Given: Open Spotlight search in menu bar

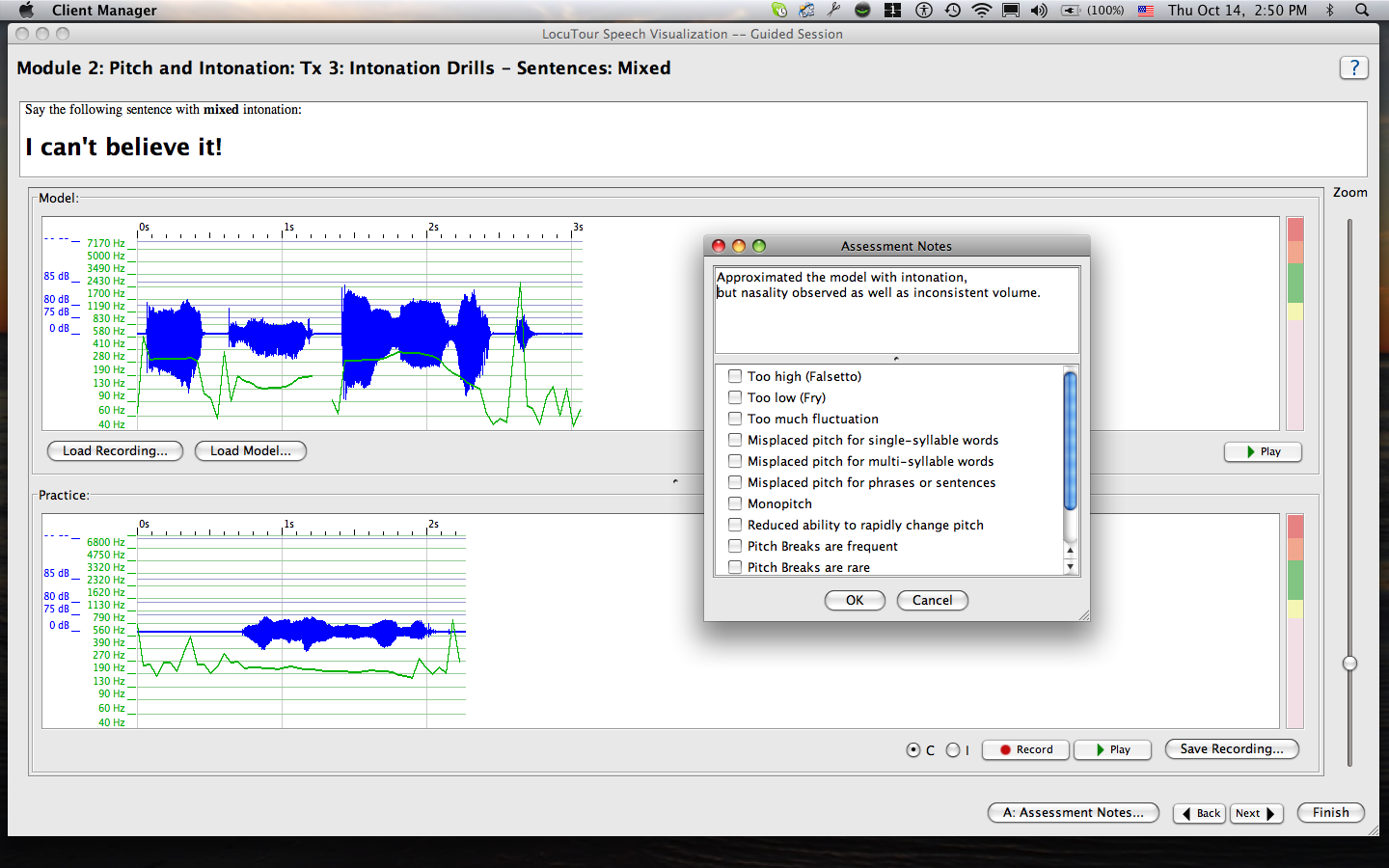Looking at the screenshot, I should pyautogui.click(x=1362, y=10).
